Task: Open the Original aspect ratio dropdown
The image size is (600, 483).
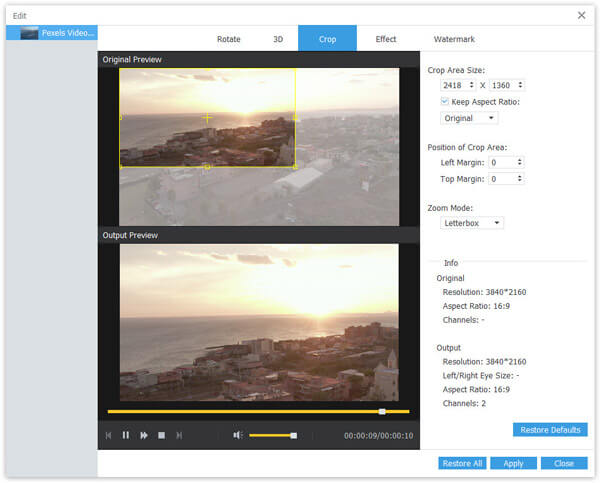Action: point(470,118)
